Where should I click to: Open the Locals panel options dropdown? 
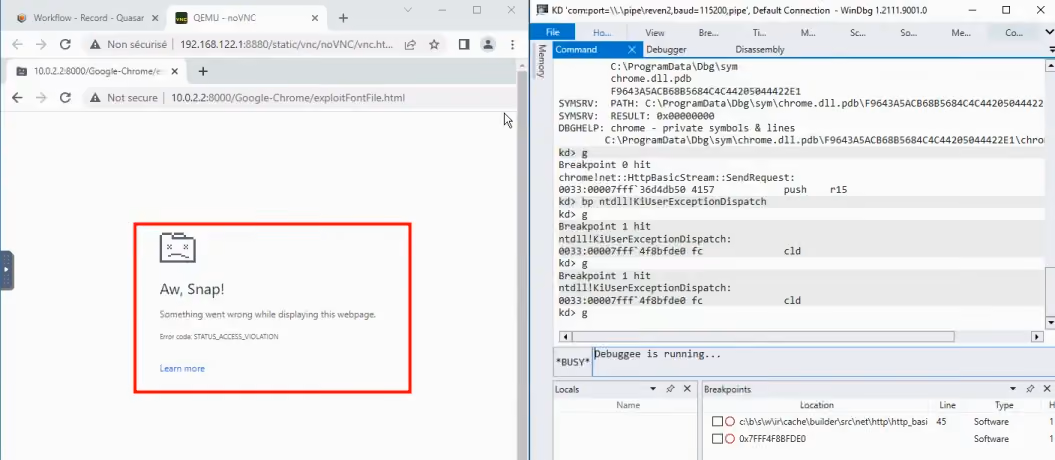653,389
